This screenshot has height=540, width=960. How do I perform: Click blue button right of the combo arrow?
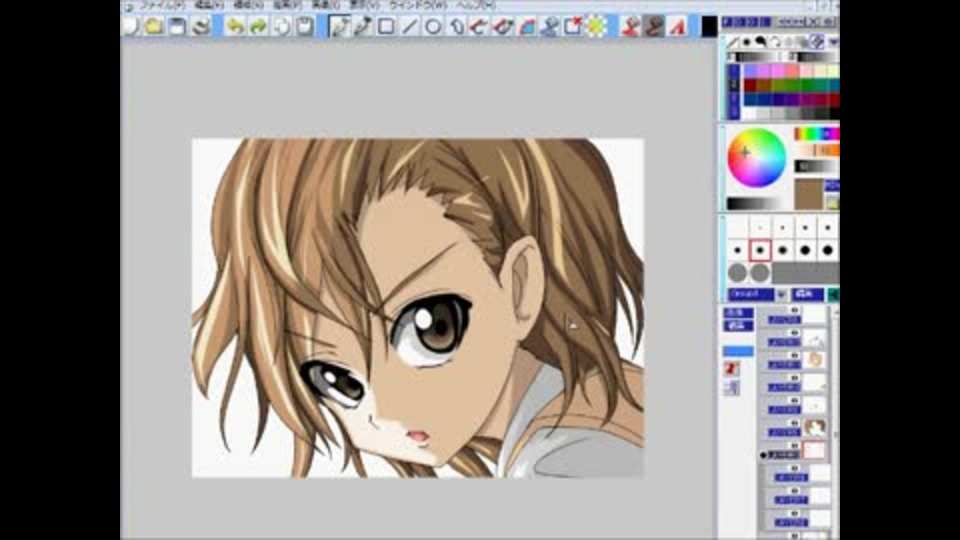click(x=808, y=294)
